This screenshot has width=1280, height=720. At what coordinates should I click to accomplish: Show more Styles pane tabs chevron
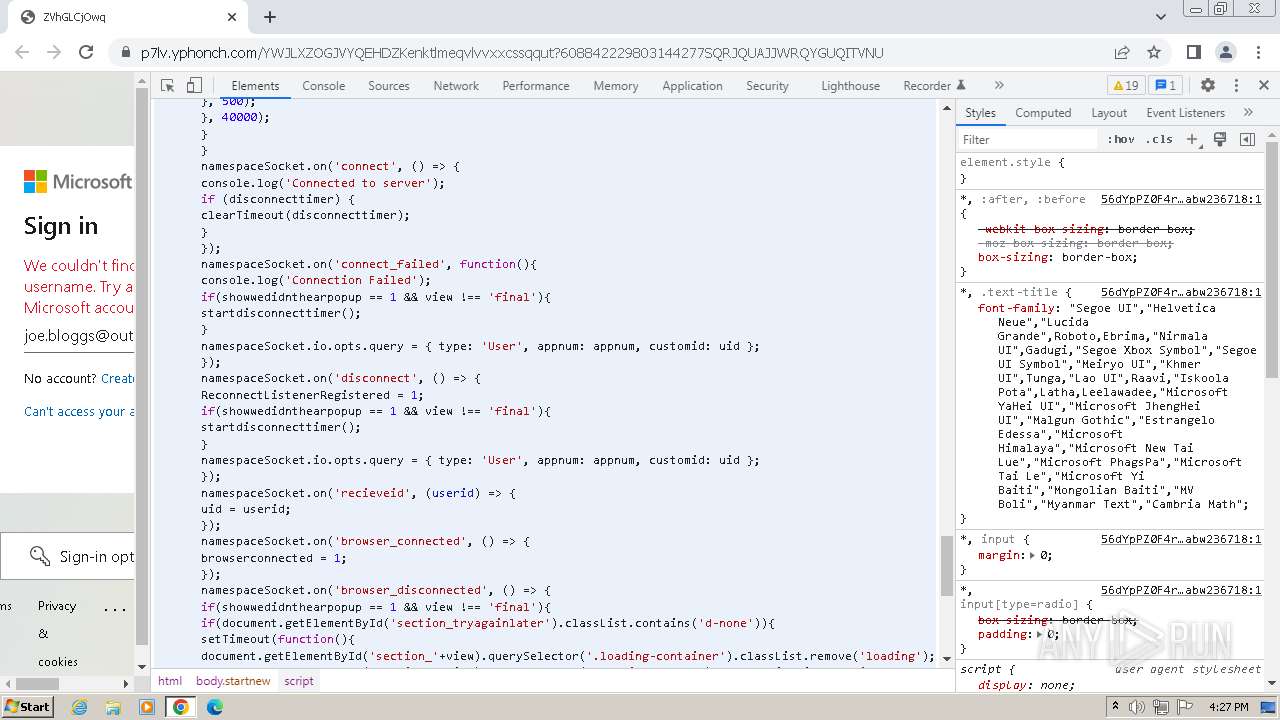[x=1248, y=113]
